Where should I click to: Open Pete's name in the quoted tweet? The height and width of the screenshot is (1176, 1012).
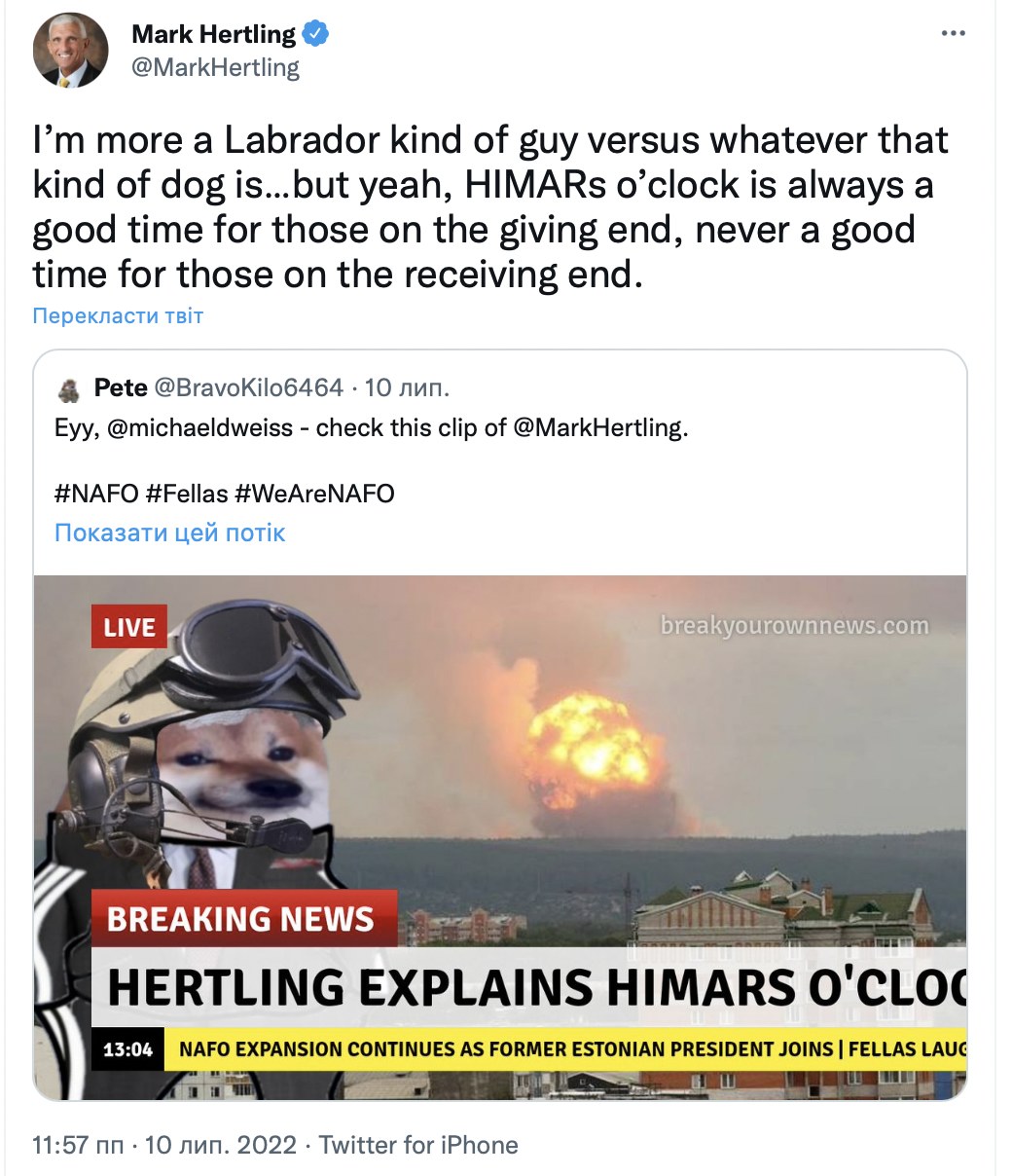tap(121, 388)
